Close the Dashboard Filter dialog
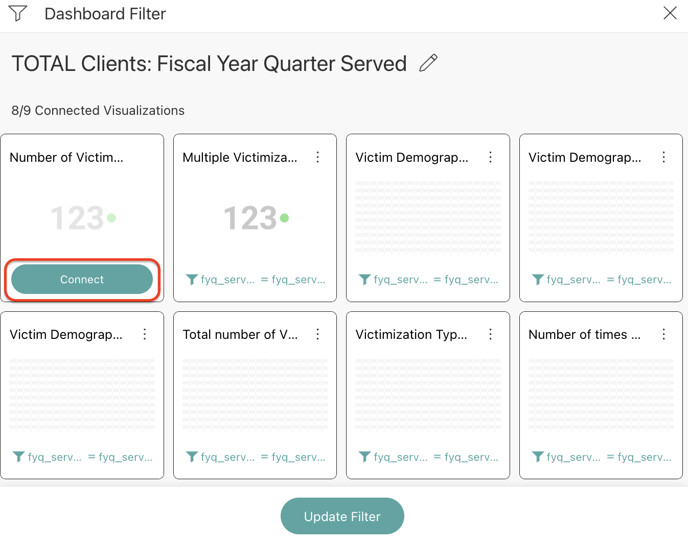Viewport: 688px width, 542px height. pyautogui.click(x=670, y=13)
